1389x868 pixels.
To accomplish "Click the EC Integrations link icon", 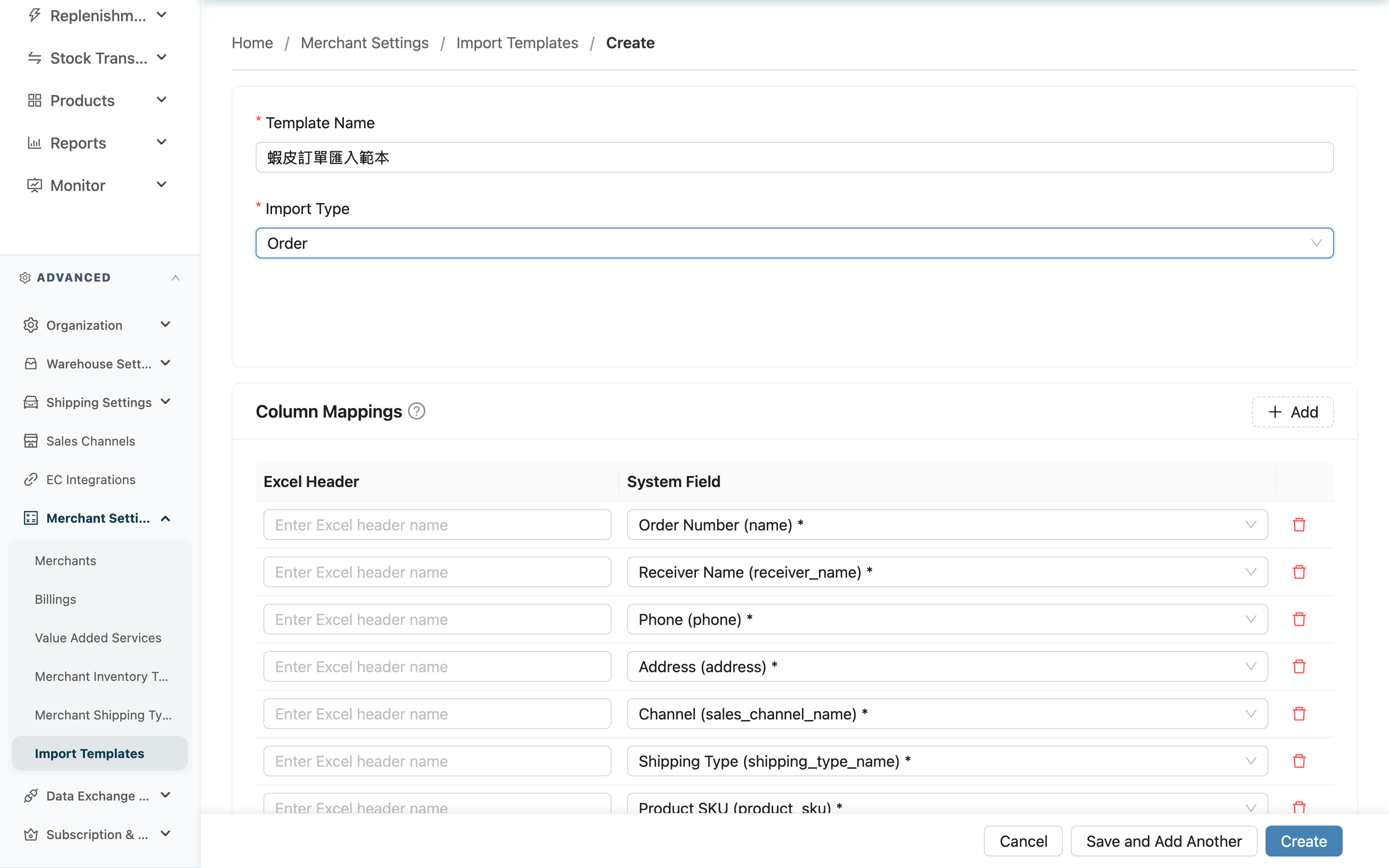I will (30, 479).
